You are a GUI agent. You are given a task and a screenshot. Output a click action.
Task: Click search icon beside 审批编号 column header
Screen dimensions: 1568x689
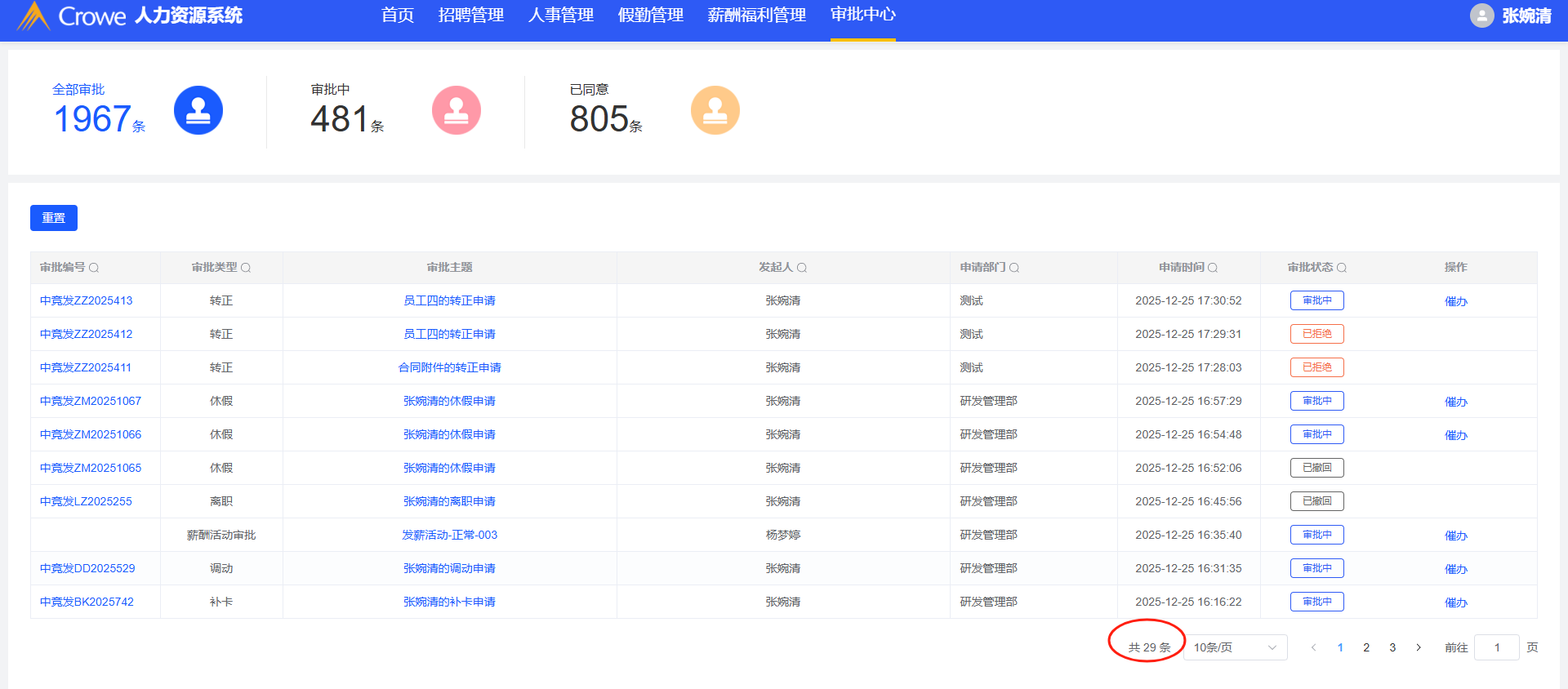click(x=94, y=268)
